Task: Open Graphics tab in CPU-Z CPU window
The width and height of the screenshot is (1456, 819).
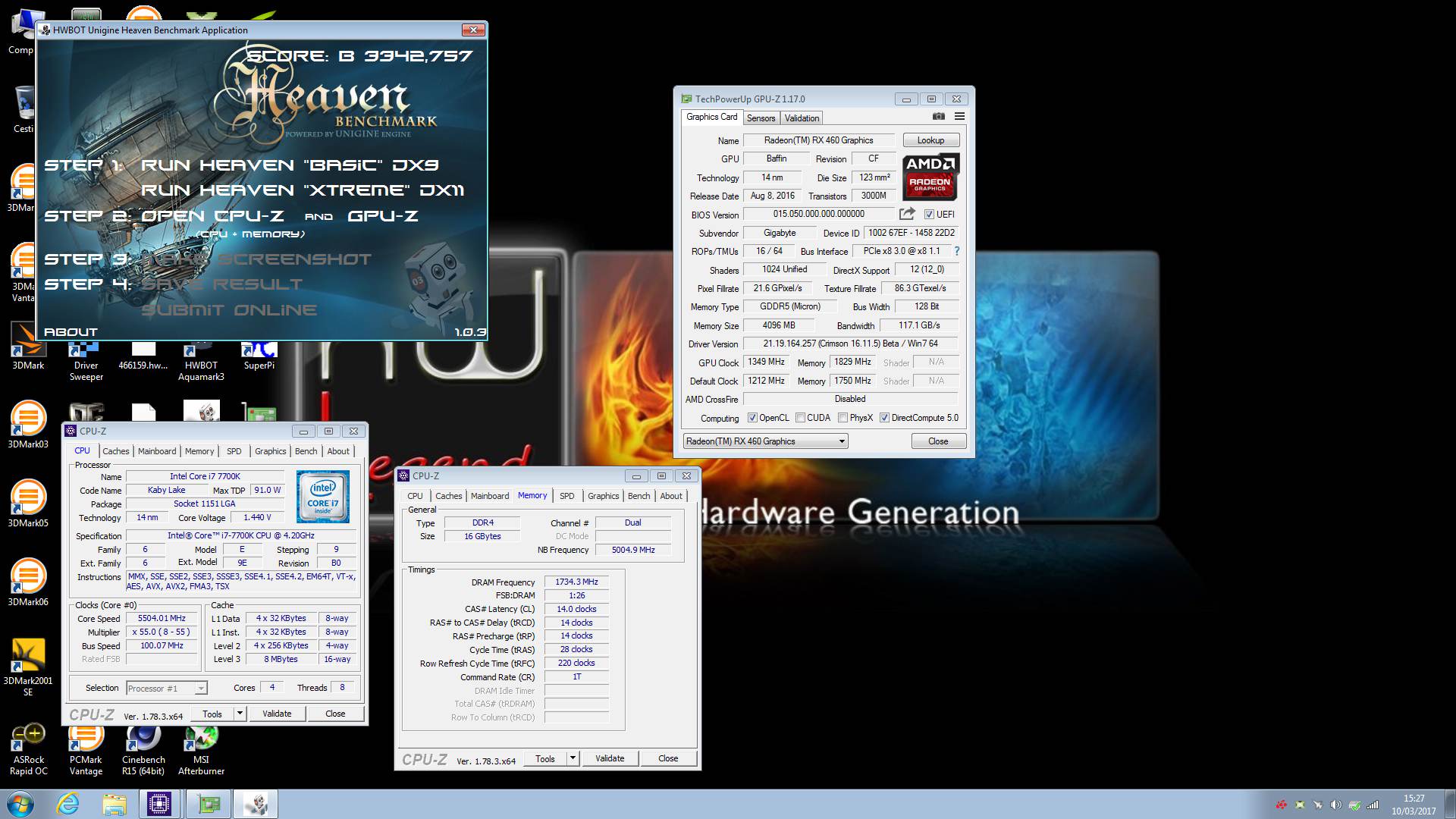Action: click(271, 451)
